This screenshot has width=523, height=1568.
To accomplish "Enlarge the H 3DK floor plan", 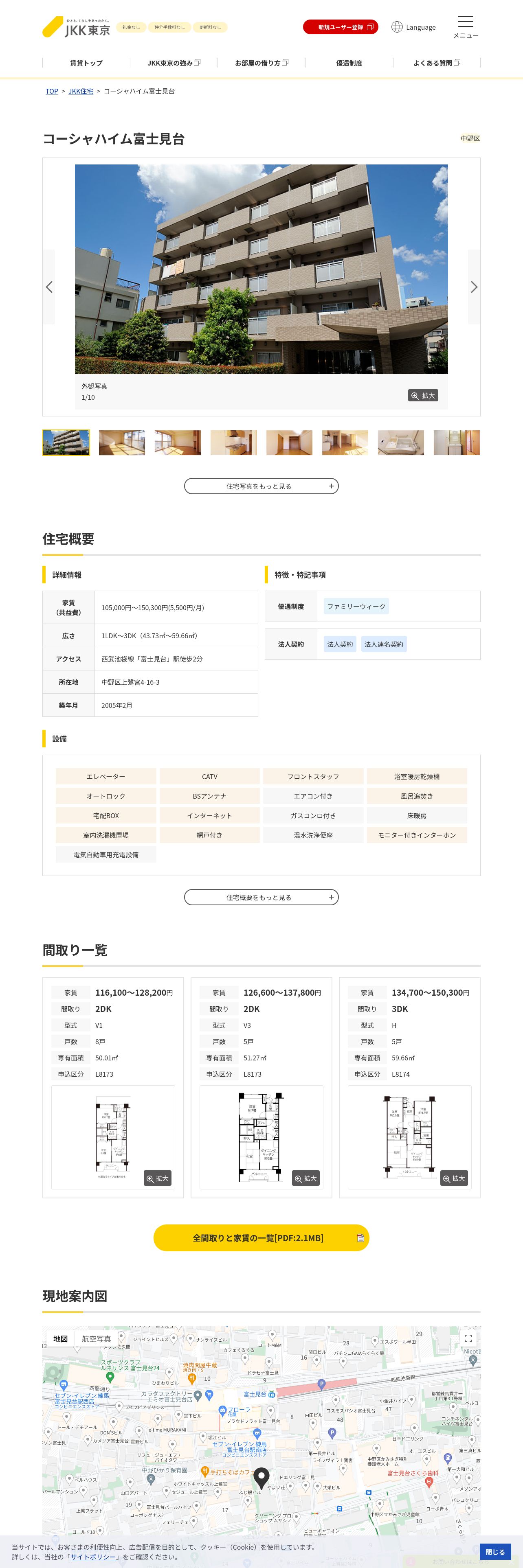I will [x=454, y=1178].
